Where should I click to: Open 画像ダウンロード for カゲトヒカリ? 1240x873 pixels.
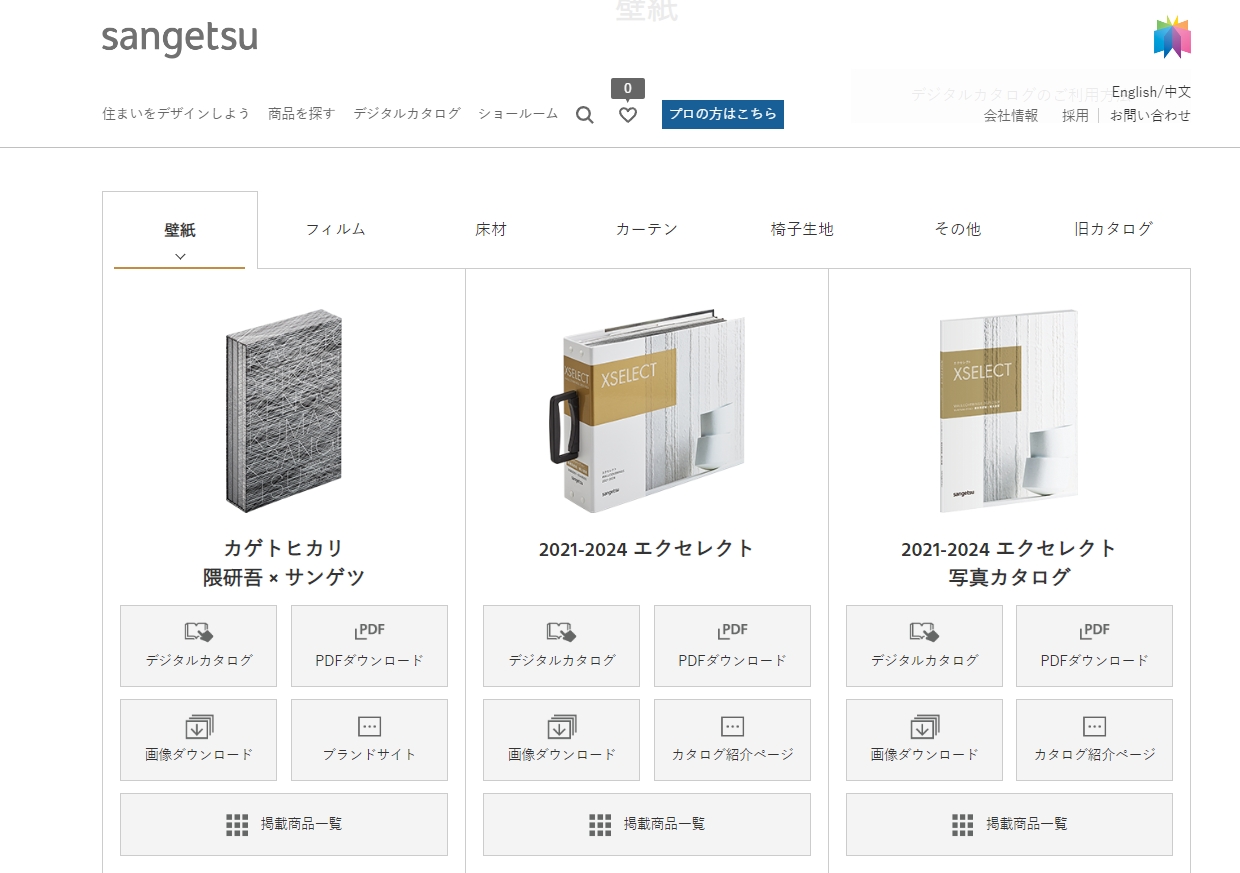[x=199, y=740]
